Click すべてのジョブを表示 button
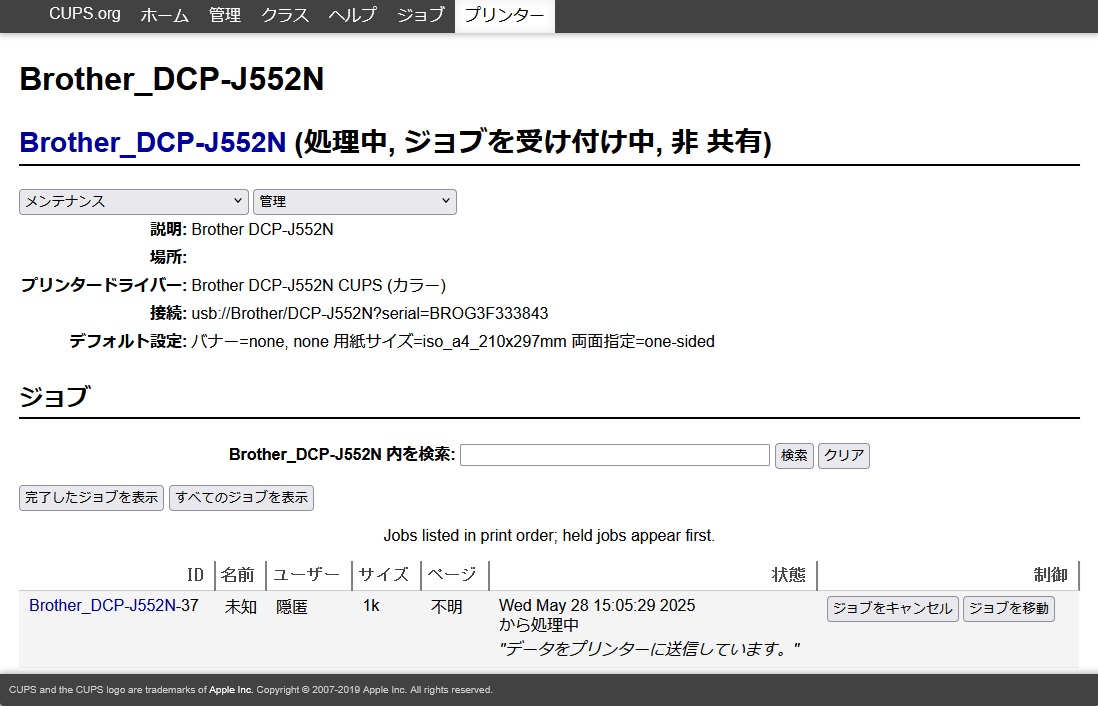Image resolution: width=1098 pixels, height=706 pixels. click(242, 498)
